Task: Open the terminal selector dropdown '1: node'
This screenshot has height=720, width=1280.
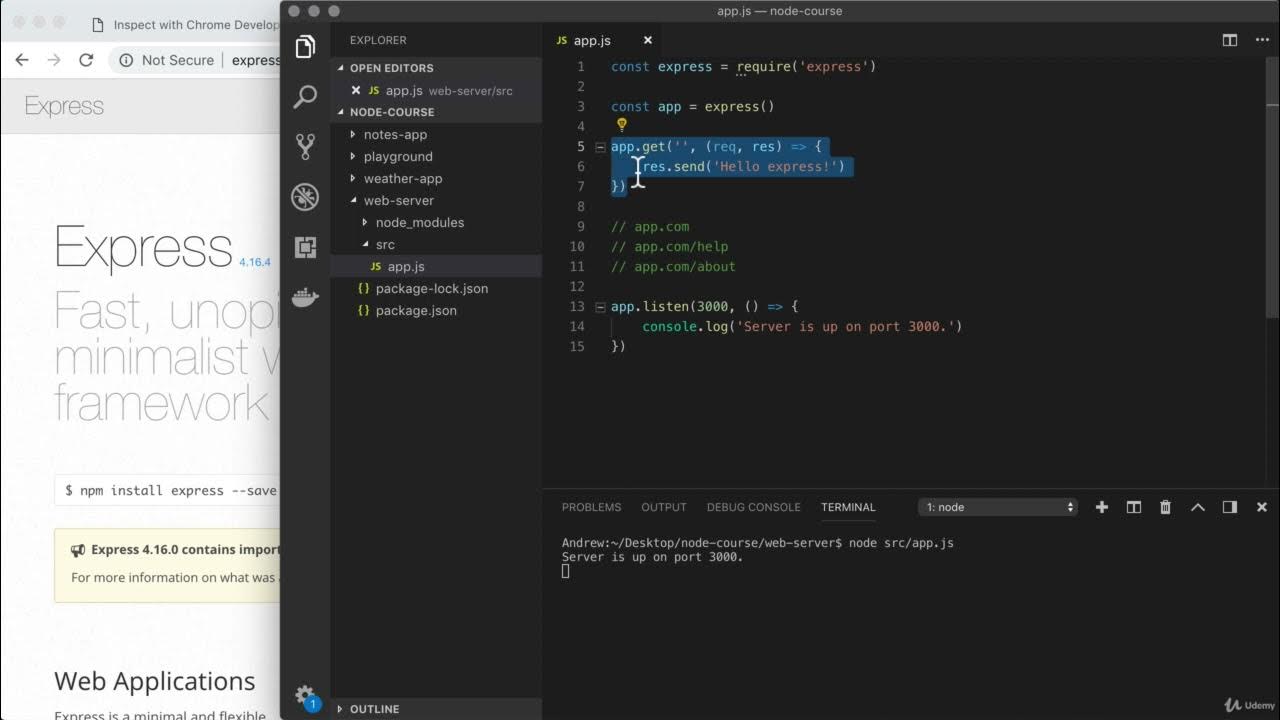Action: pos(998,507)
